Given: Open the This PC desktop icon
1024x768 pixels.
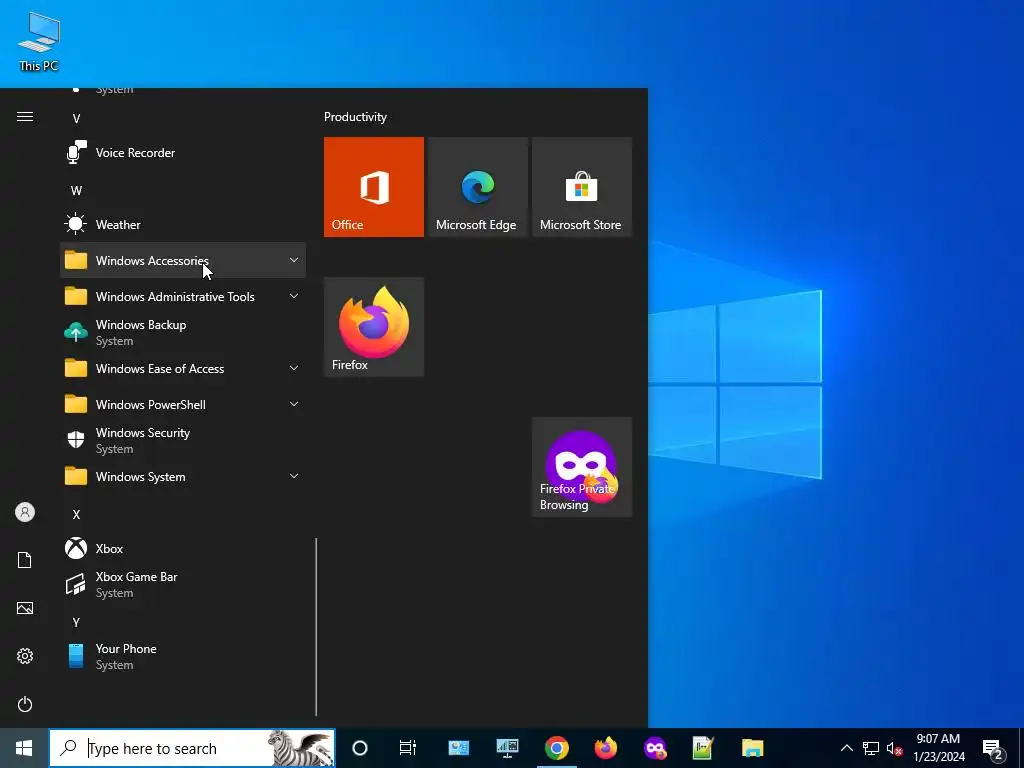Looking at the screenshot, I should pyautogui.click(x=39, y=41).
